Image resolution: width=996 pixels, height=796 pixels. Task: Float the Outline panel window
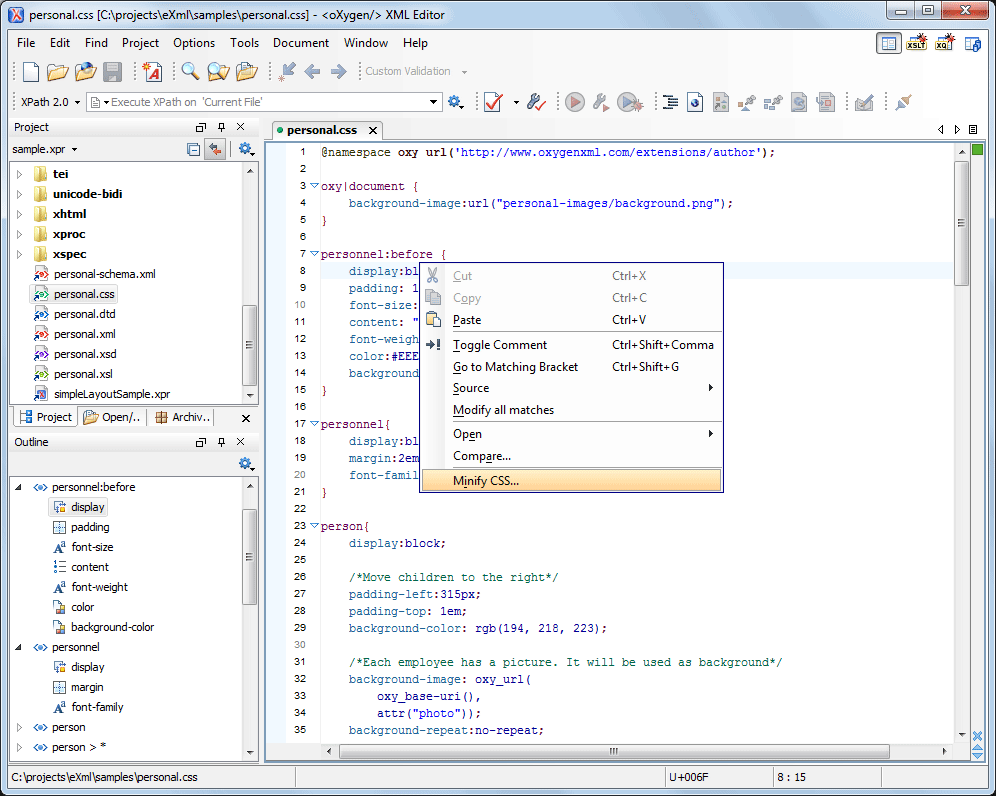pos(201,442)
